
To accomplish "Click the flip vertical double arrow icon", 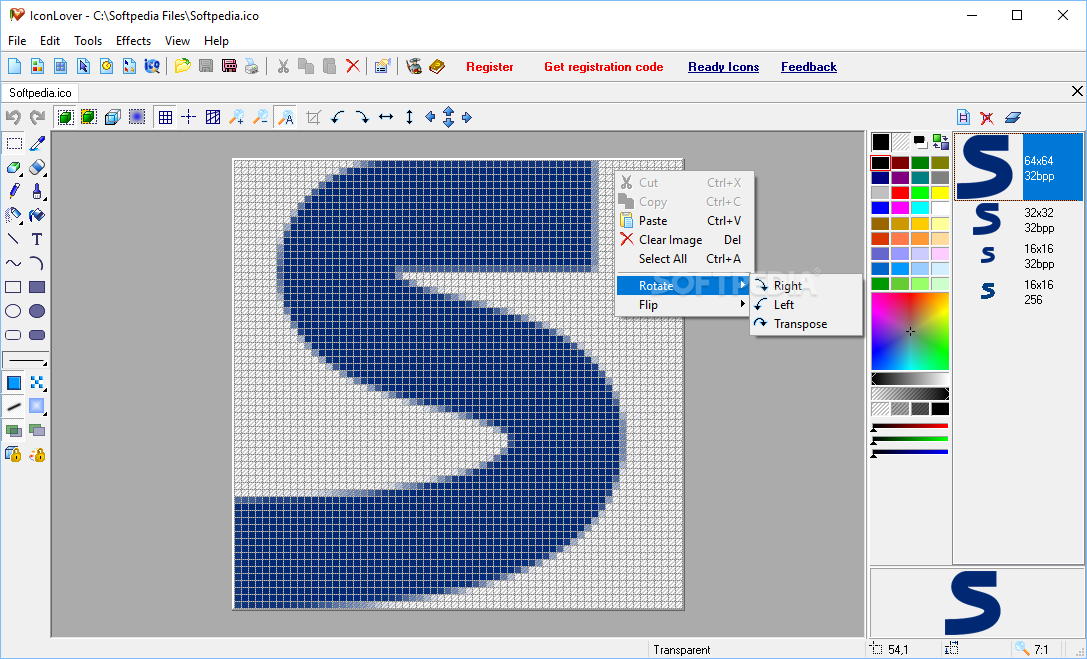I will [409, 117].
